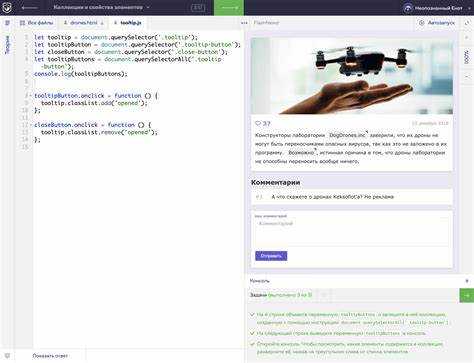
Task: Expand the Консоль panel with its arrow
Action: [467, 281]
